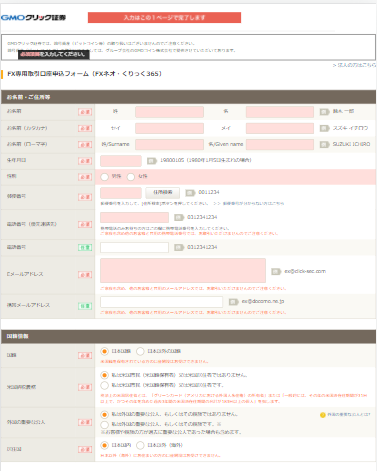
Task: Choose residence in Japan (日本国内)
Action: pos(104,445)
